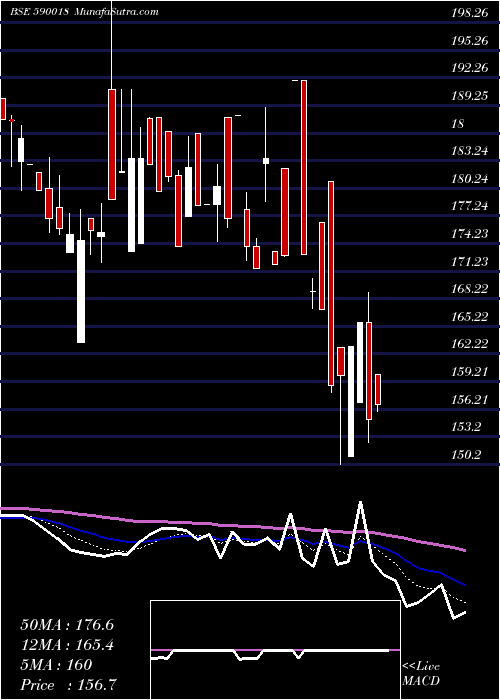Click the last red candlestick near 157
The width and height of the screenshot is (500, 700).
coord(378,390)
